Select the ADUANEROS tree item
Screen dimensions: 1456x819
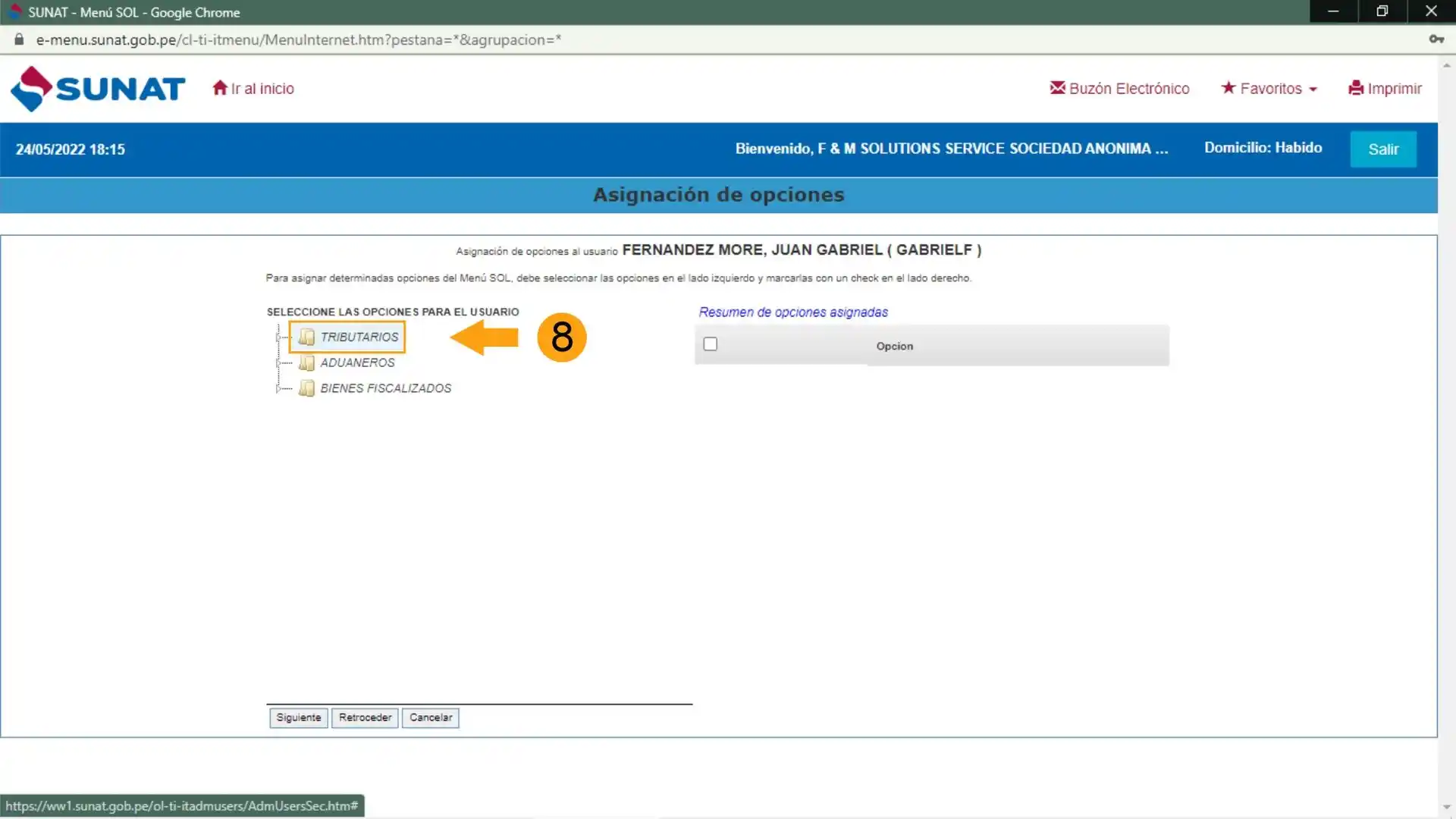pyautogui.click(x=357, y=362)
